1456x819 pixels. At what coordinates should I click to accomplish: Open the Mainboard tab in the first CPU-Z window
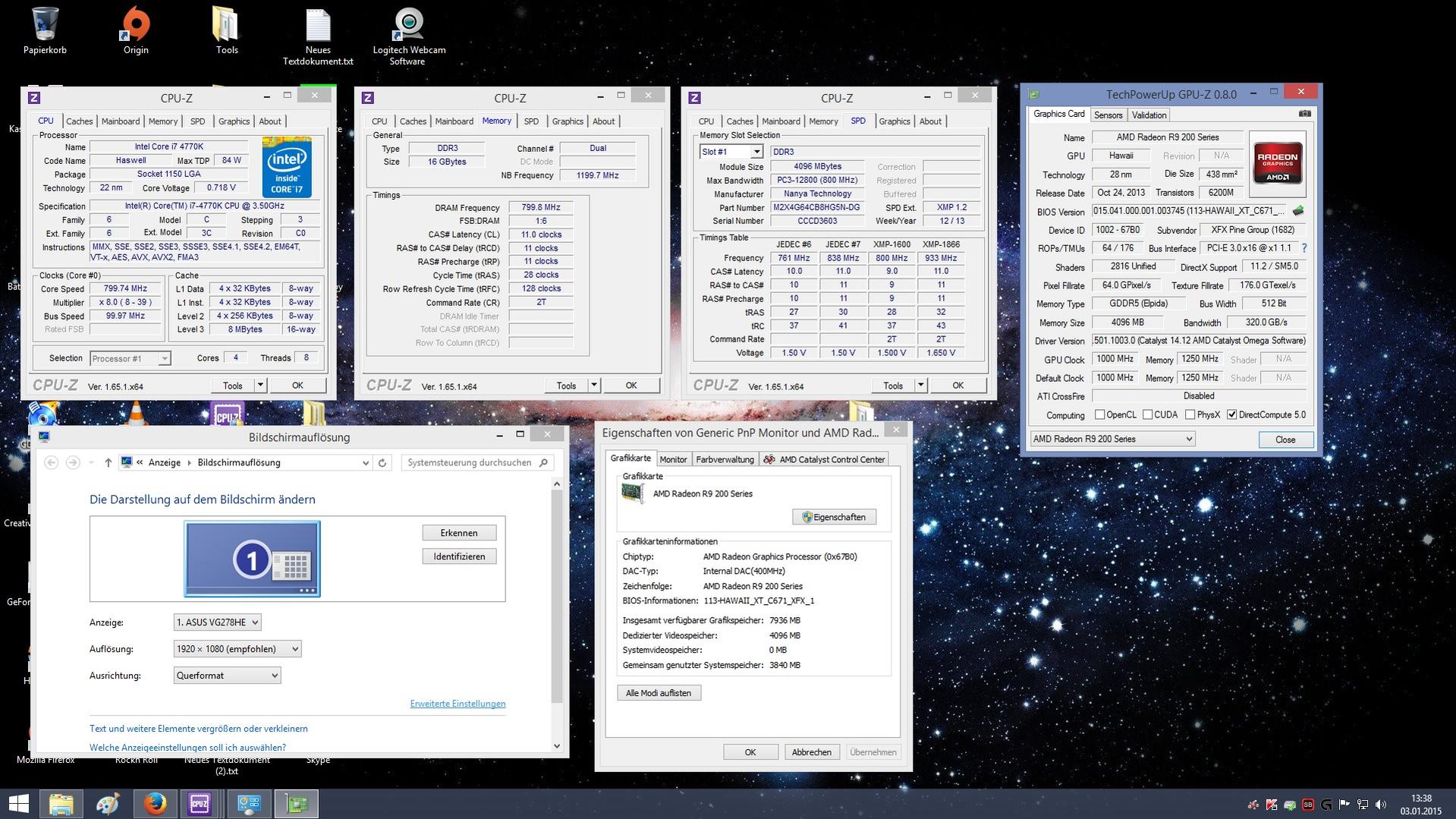tap(120, 121)
